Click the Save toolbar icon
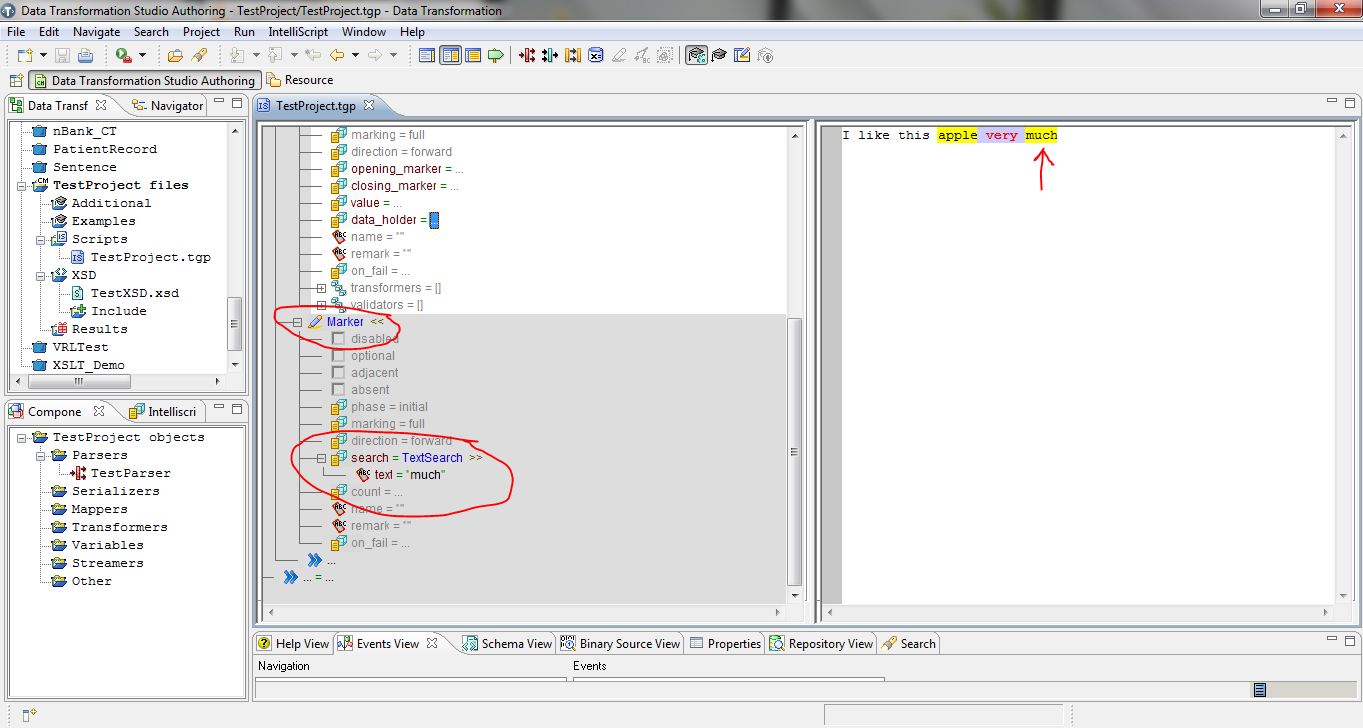This screenshot has height=728, width=1363. (x=62, y=56)
